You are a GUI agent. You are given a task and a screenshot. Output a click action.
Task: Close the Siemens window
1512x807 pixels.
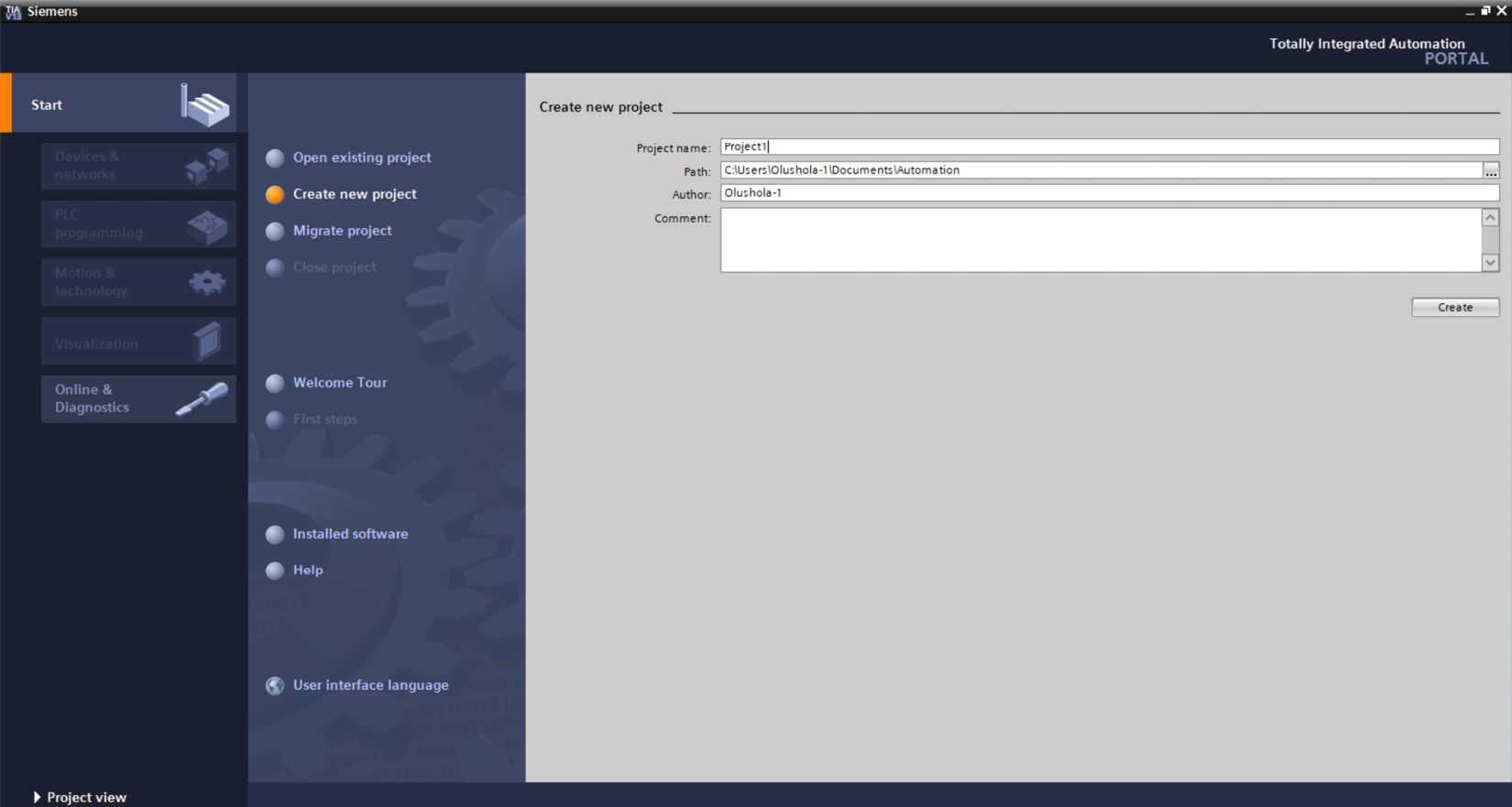tap(1501, 12)
